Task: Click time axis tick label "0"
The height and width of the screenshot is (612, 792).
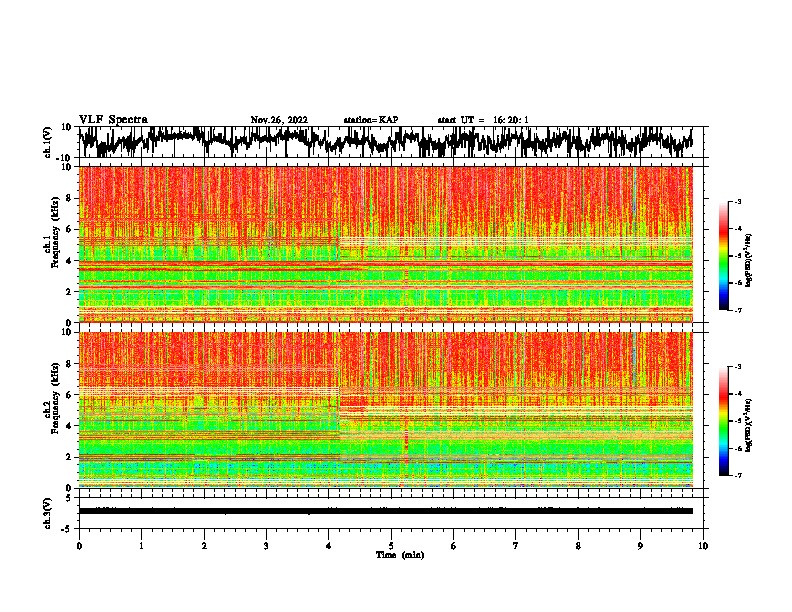Action: click(x=79, y=546)
